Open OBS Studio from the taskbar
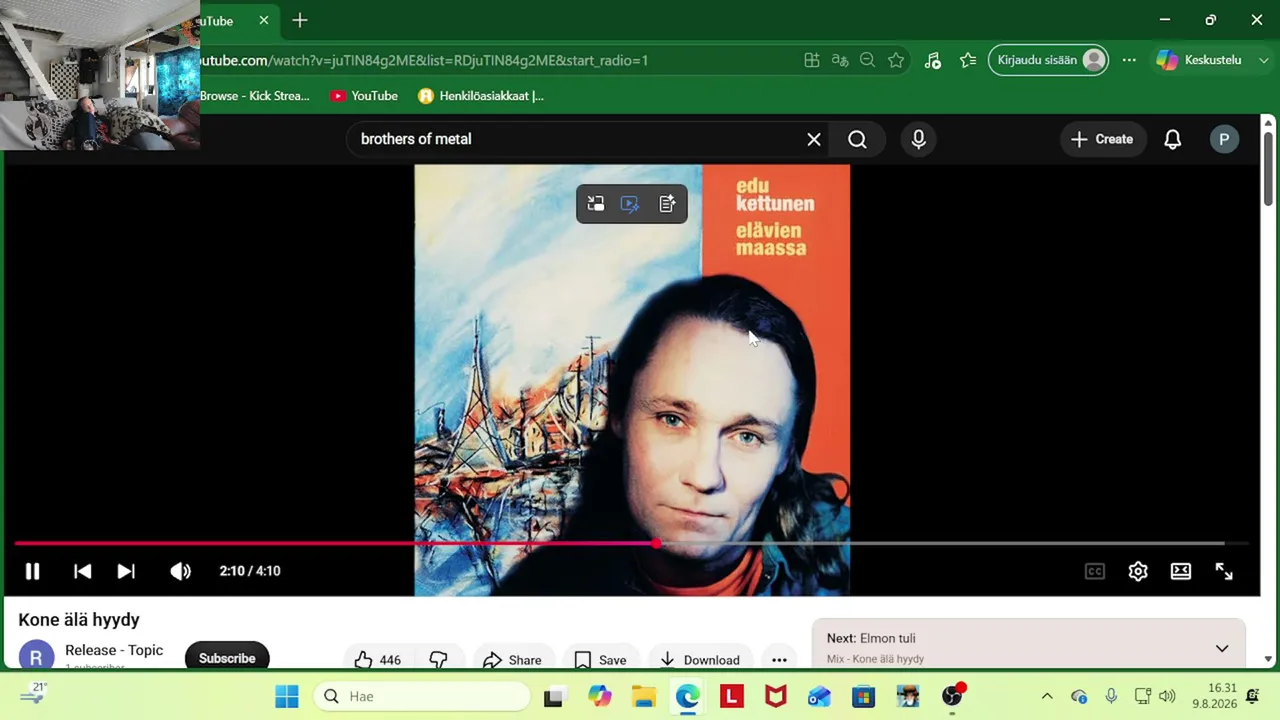Viewport: 1280px width, 720px height. point(952,696)
